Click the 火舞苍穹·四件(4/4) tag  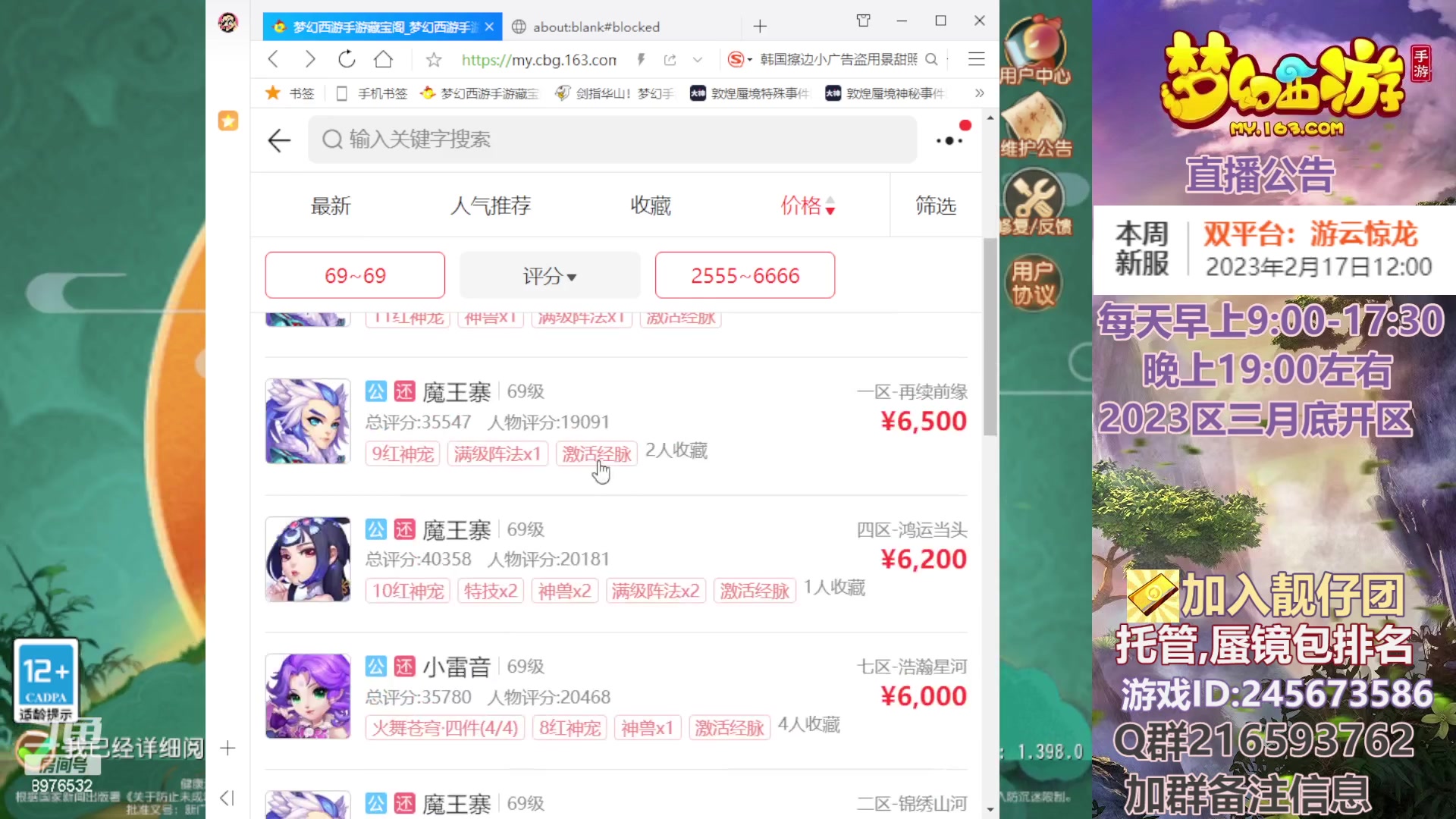445,728
